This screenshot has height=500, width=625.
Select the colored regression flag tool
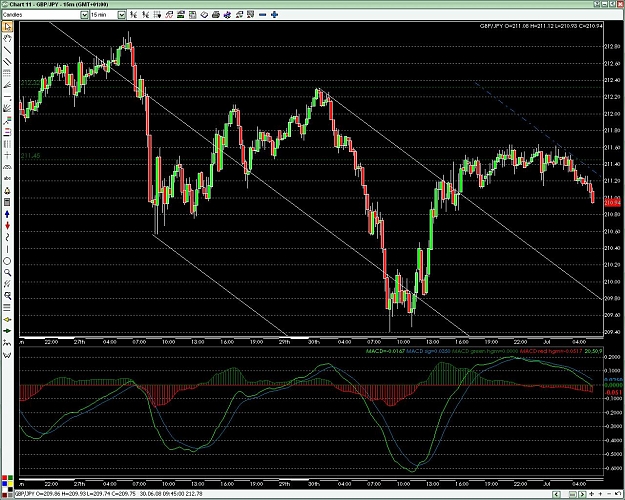click(x=7, y=120)
